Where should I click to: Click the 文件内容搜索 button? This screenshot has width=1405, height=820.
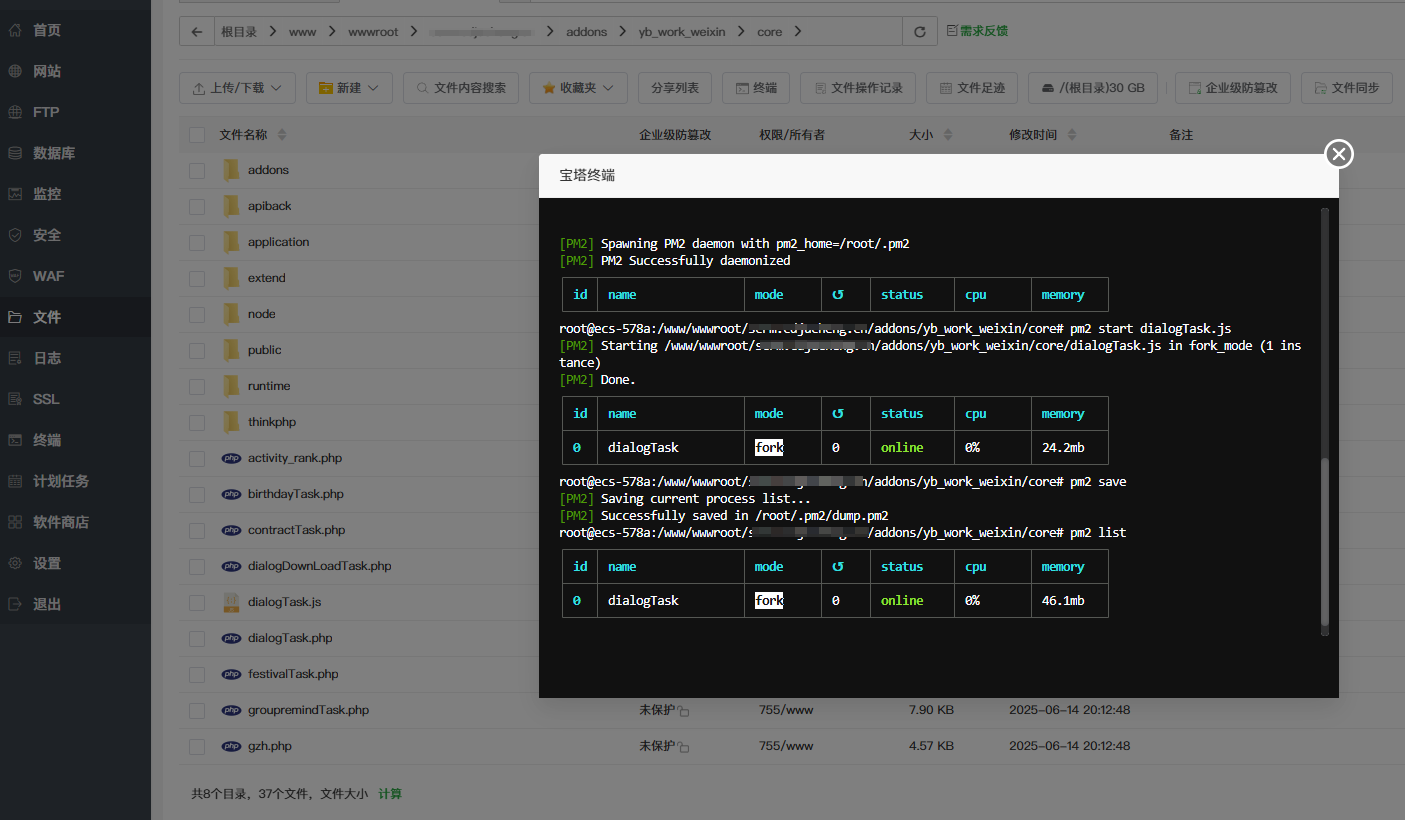pos(461,88)
